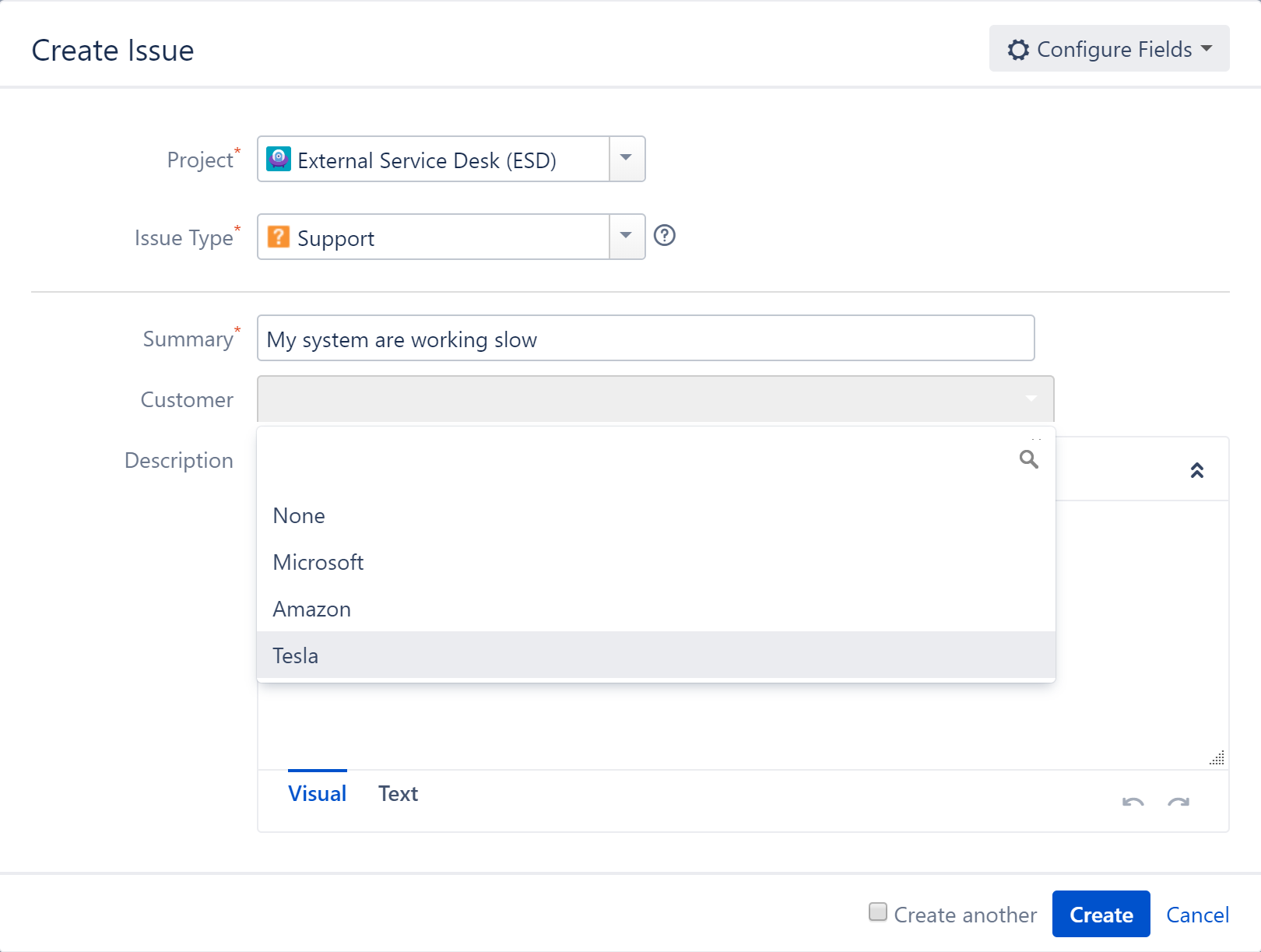The width and height of the screenshot is (1261, 952).
Task: Open the Project dropdown arrow
Action: pos(625,159)
